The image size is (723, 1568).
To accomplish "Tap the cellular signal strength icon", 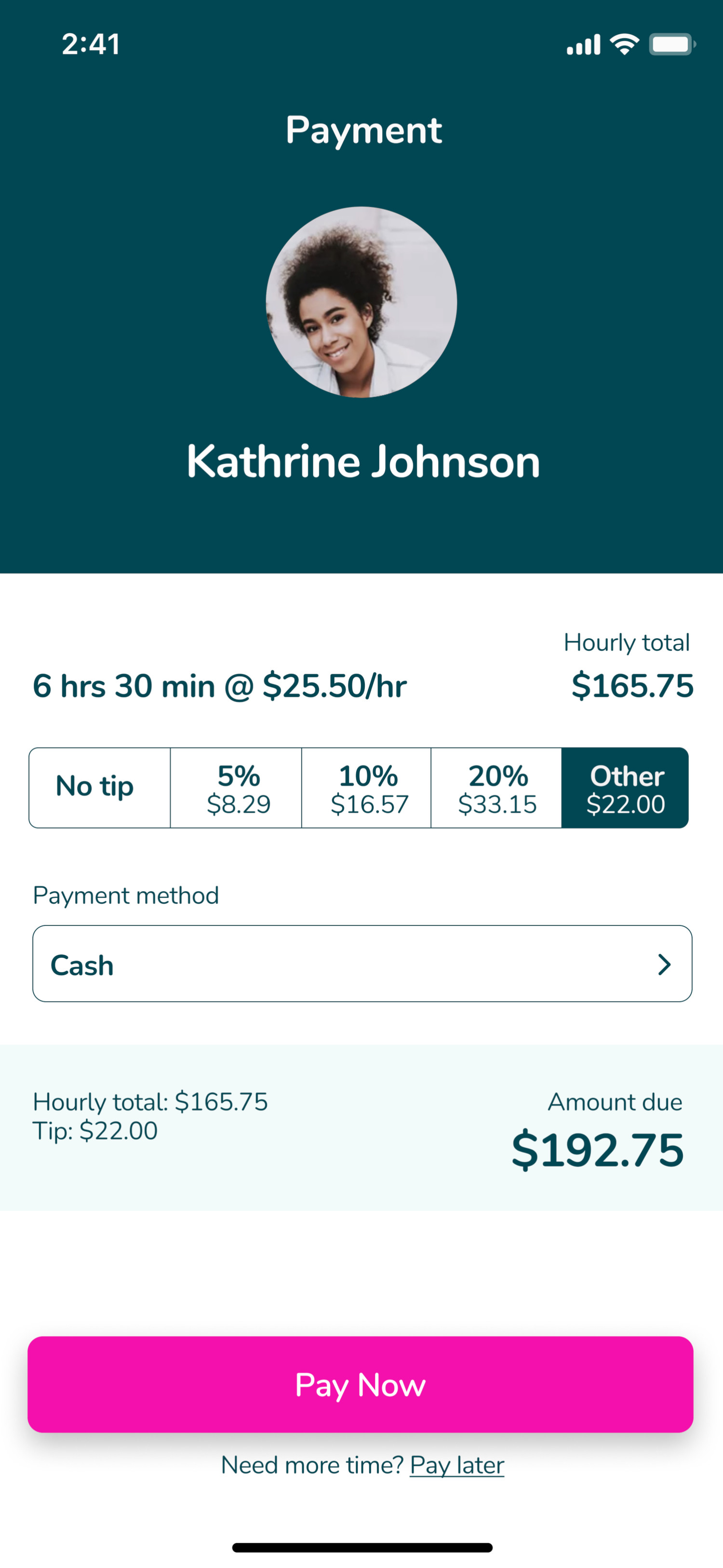I will point(583,44).
